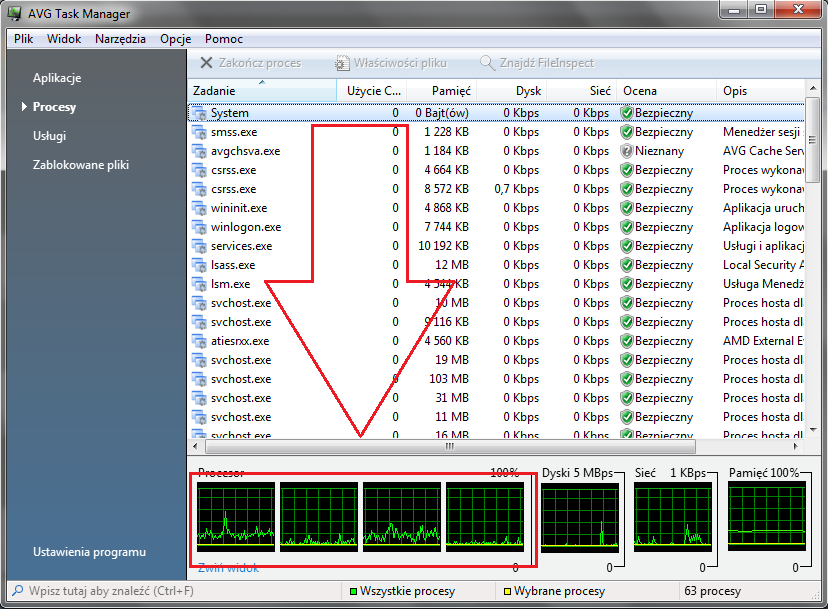This screenshot has height=609, width=828.
Task: Click the 'Local Security A' description cell
Action: [764, 265]
